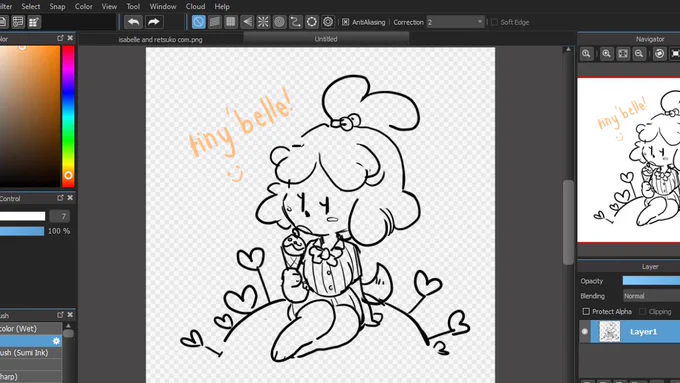Switch to isabelle and retsuko com.png tab

(160, 39)
